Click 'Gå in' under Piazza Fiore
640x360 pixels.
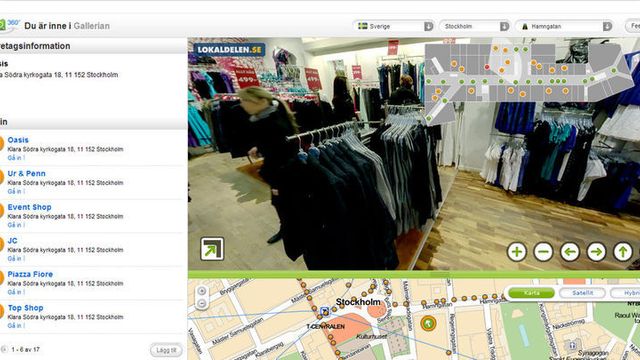click(x=16, y=292)
